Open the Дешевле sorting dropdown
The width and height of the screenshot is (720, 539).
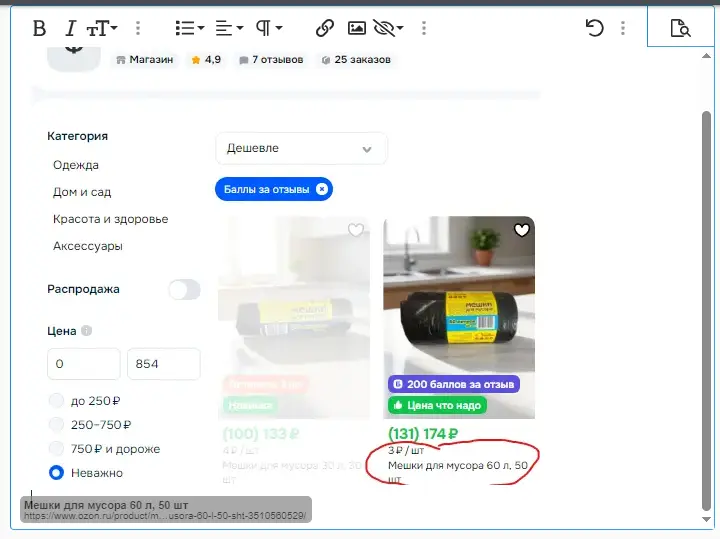click(x=301, y=148)
